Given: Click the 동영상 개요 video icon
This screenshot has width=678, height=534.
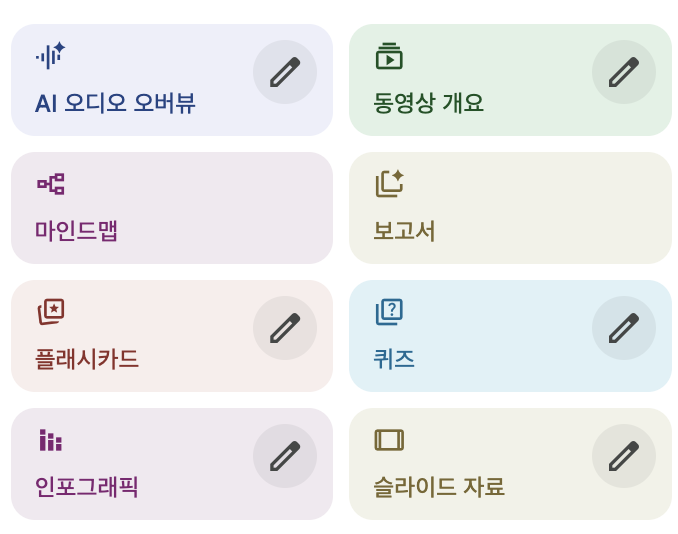Looking at the screenshot, I should click(389, 56).
